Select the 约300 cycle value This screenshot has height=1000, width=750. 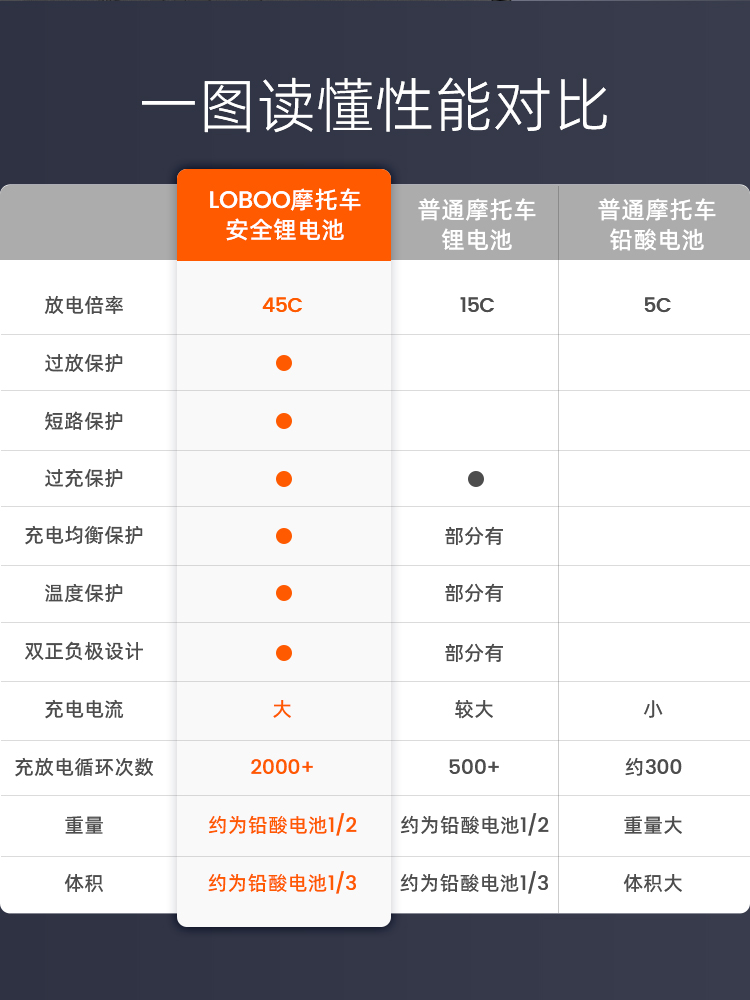(653, 767)
